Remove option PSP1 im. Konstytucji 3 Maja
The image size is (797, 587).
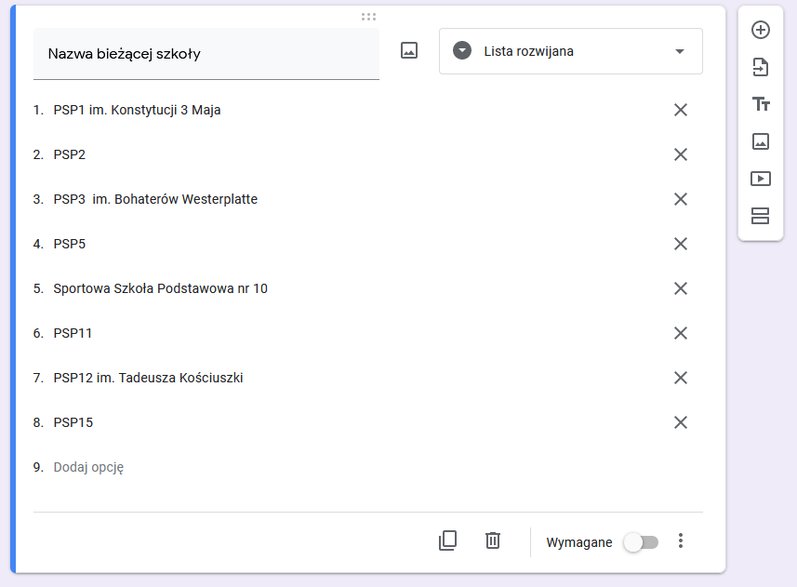(x=681, y=110)
